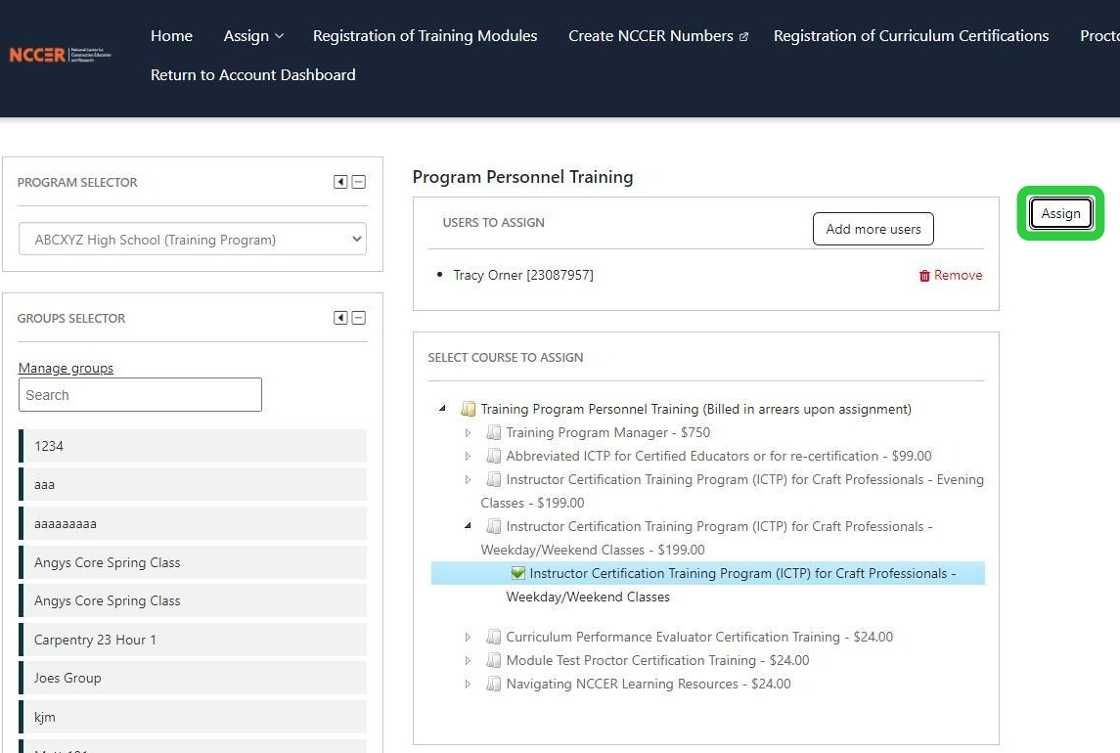Image resolution: width=1120 pixels, height=753 pixels.
Task: Click the left-arrow icon on Groups Selector header
Action: pyautogui.click(x=340, y=317)
